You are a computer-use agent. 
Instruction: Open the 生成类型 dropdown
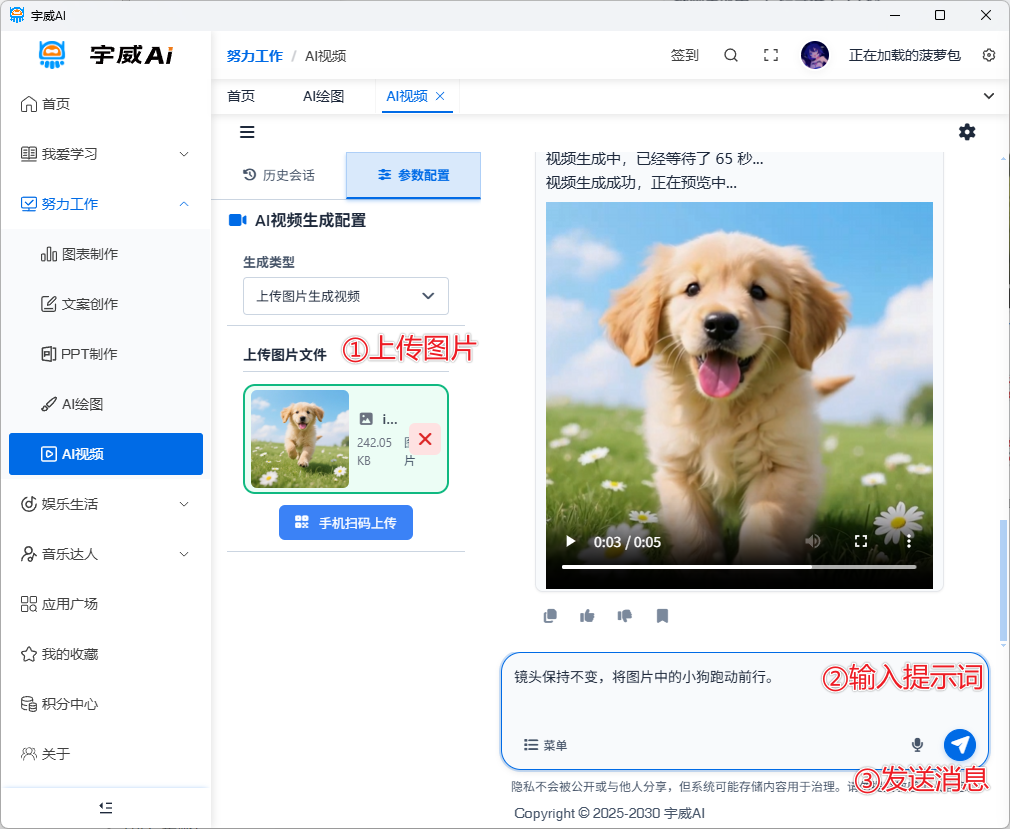(x=346, y=296)
